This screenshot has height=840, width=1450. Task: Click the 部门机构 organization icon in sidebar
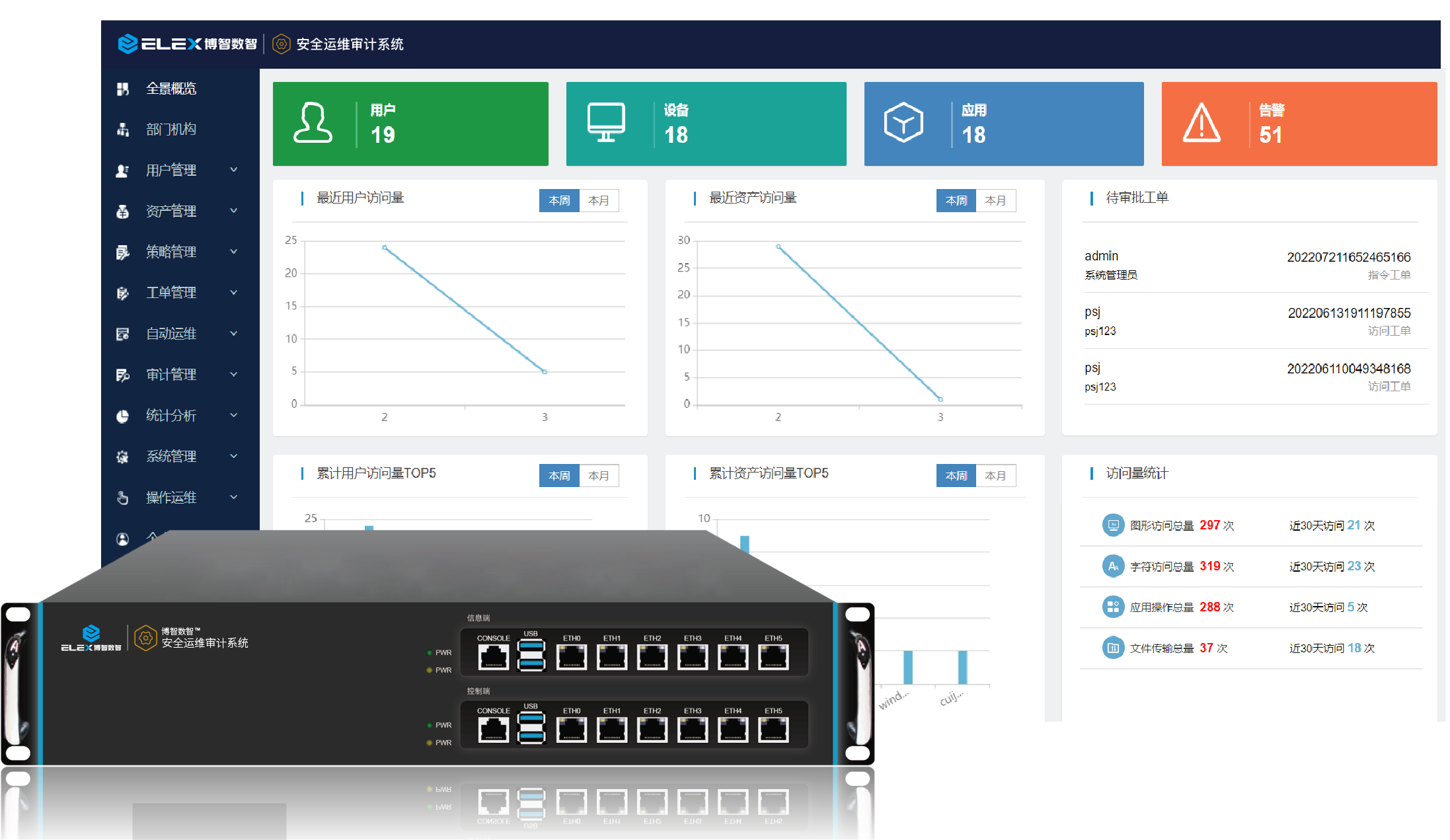(122, 130)
